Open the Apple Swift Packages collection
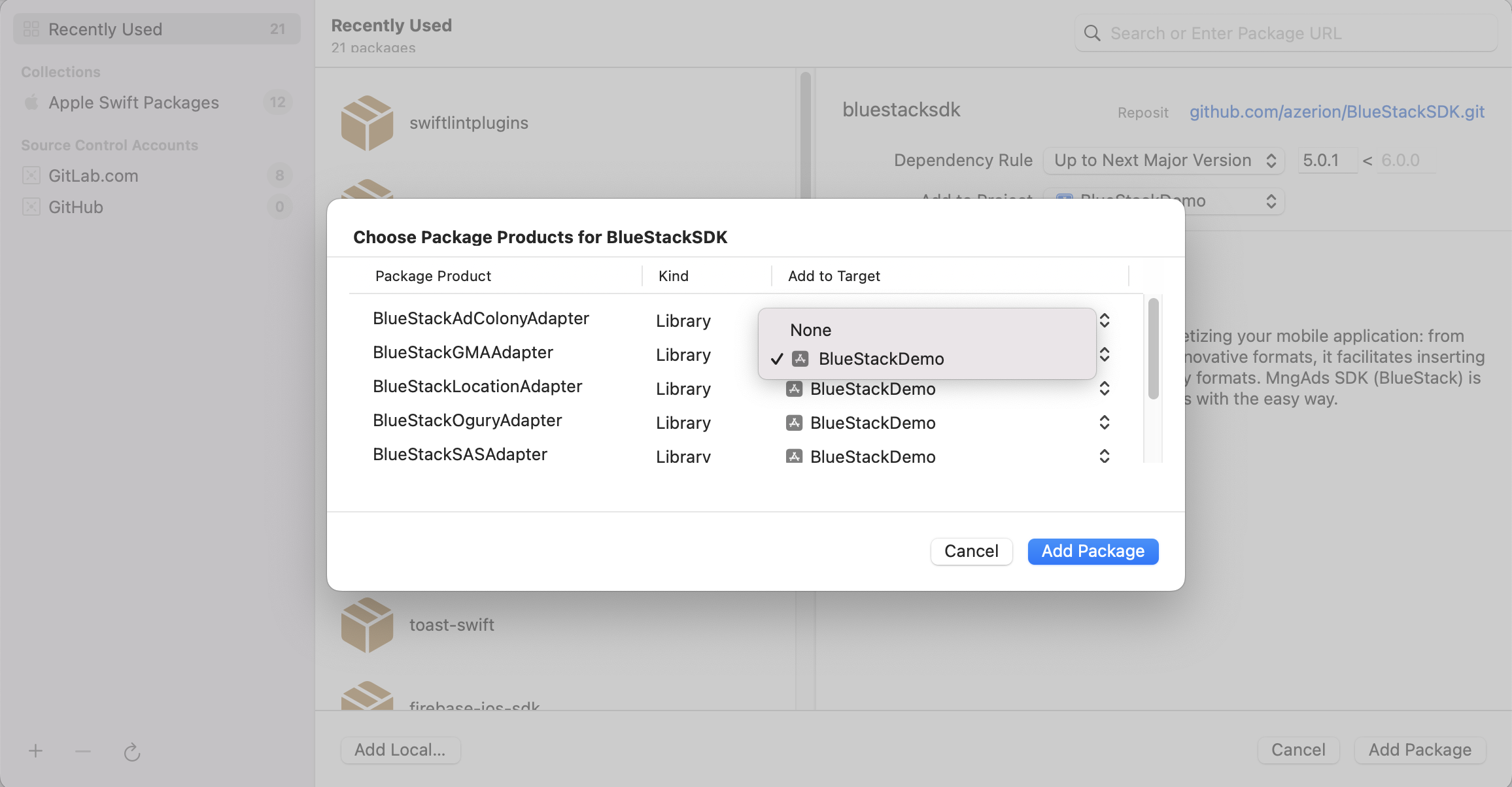This screenshot has height=787, width=1512. point(157,103)
